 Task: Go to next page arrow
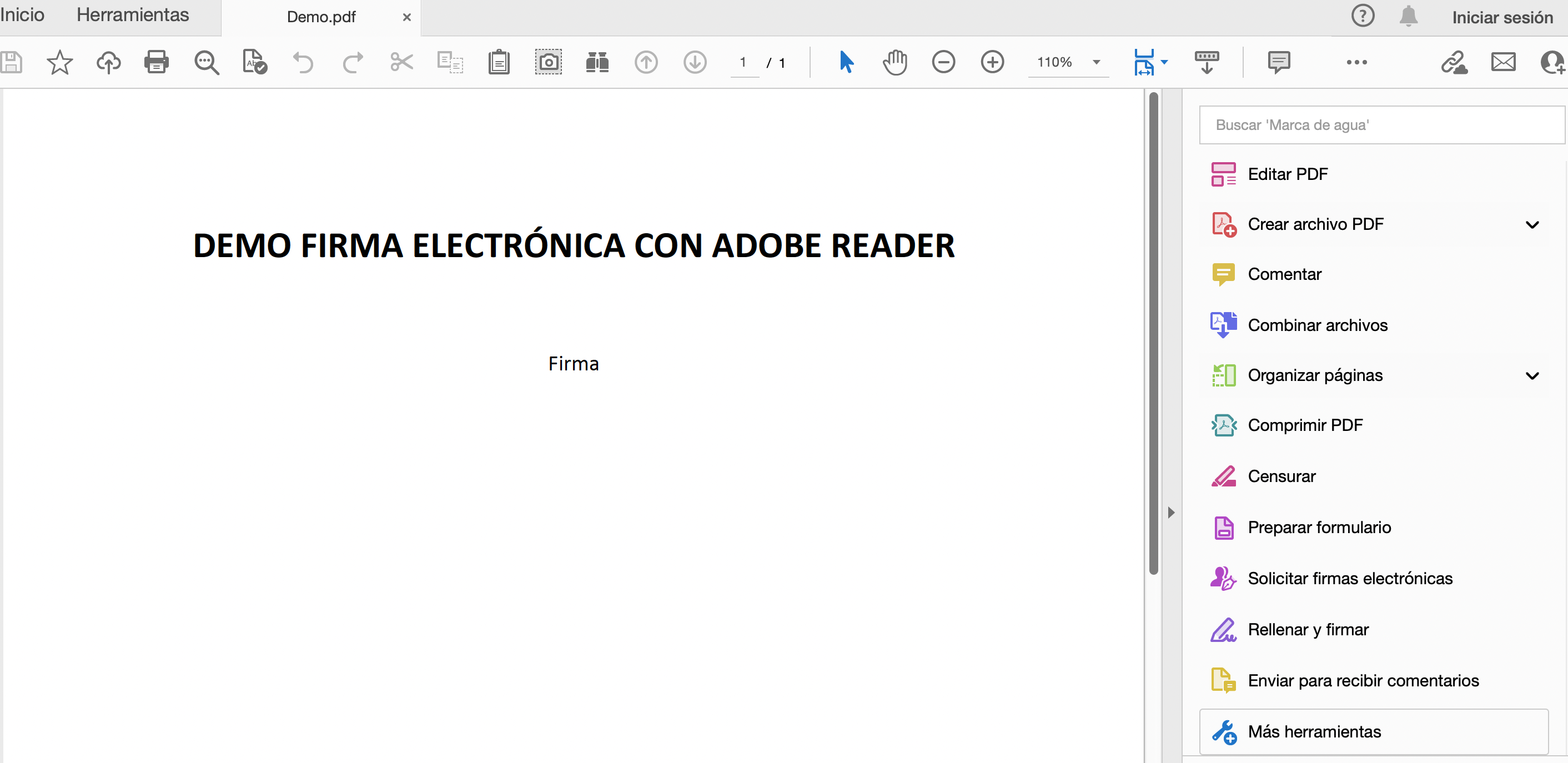click(695, 62)
